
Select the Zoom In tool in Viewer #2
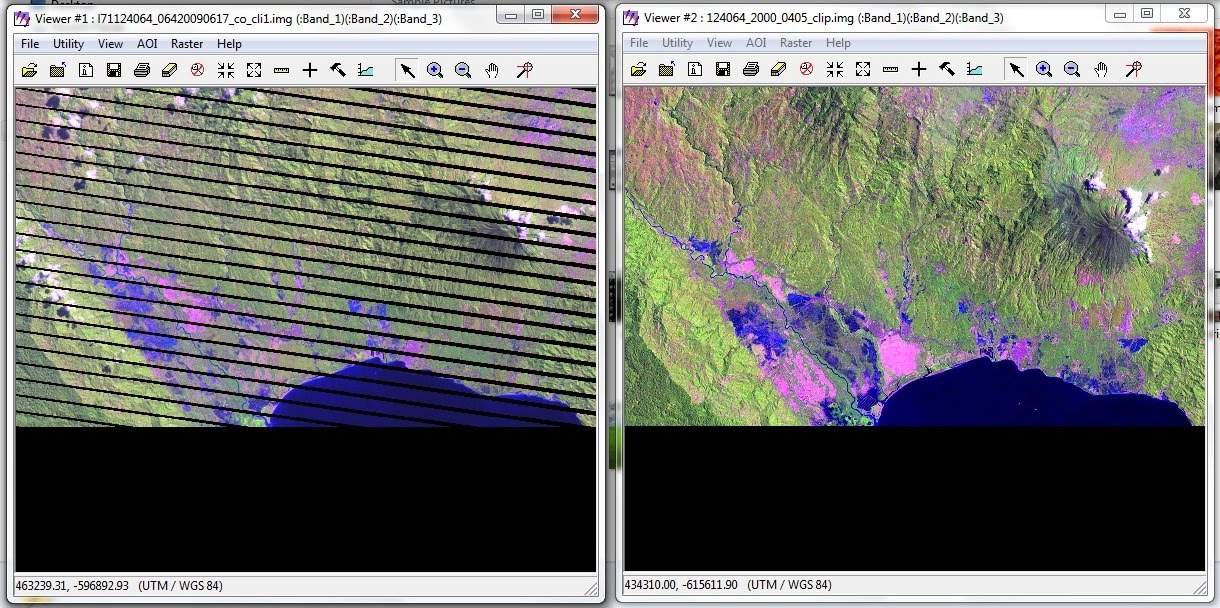click(x=1045, y=69)
